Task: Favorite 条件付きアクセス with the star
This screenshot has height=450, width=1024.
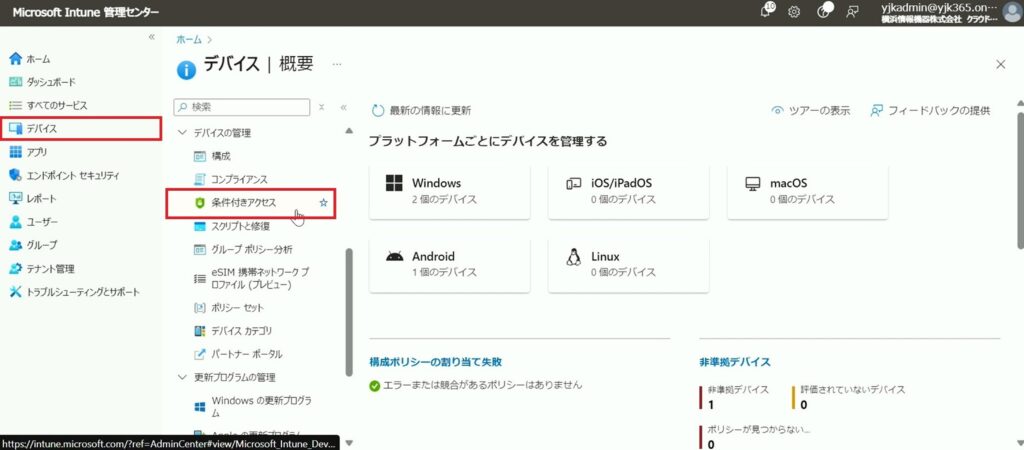Action: tap(323, 203)
